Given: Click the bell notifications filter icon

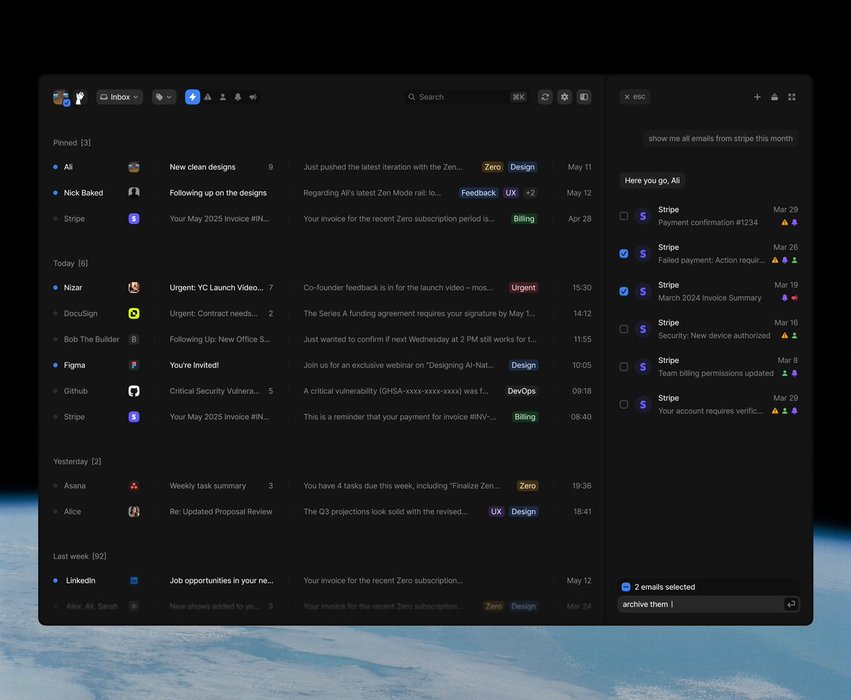Looking at the screenshot, I should coord(238,97).
